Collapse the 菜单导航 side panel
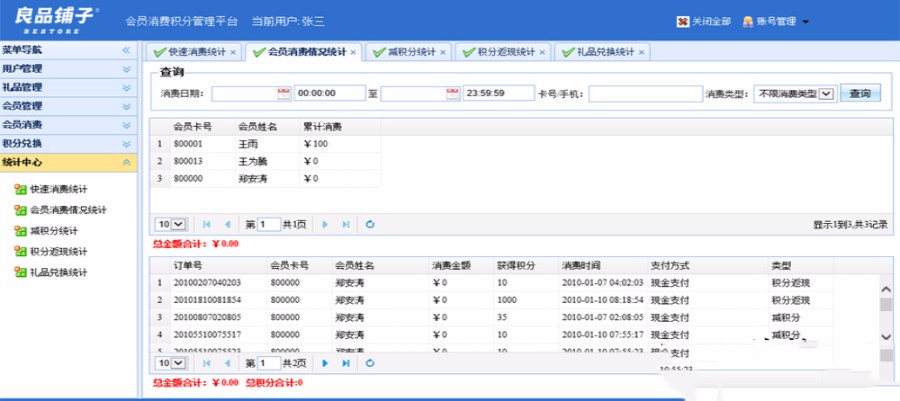This screenshot has width=900, height=401. 126,50
